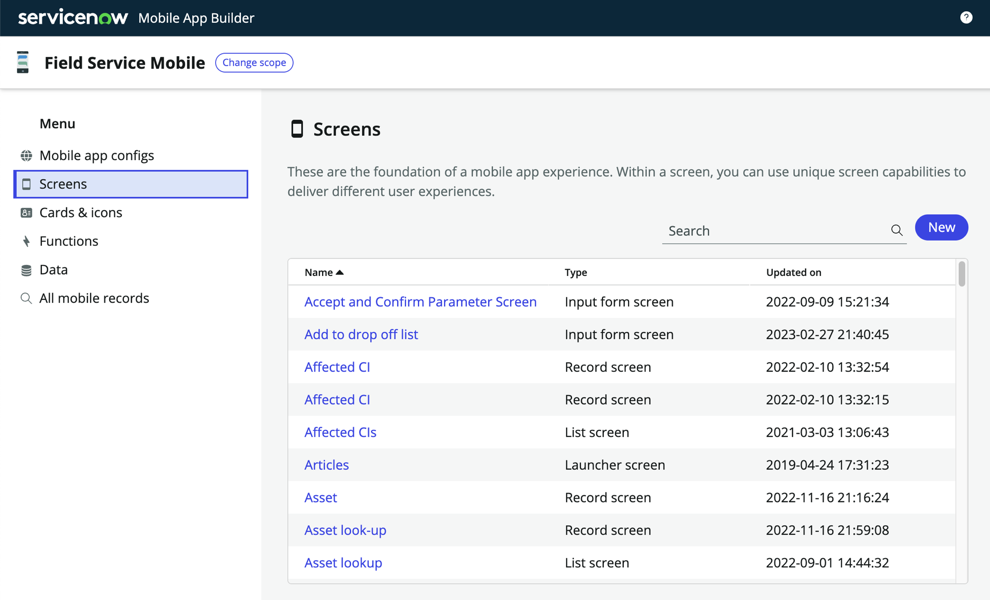Click the Name column header text
This screenshot has width=990, height=600.
(318, 272)
